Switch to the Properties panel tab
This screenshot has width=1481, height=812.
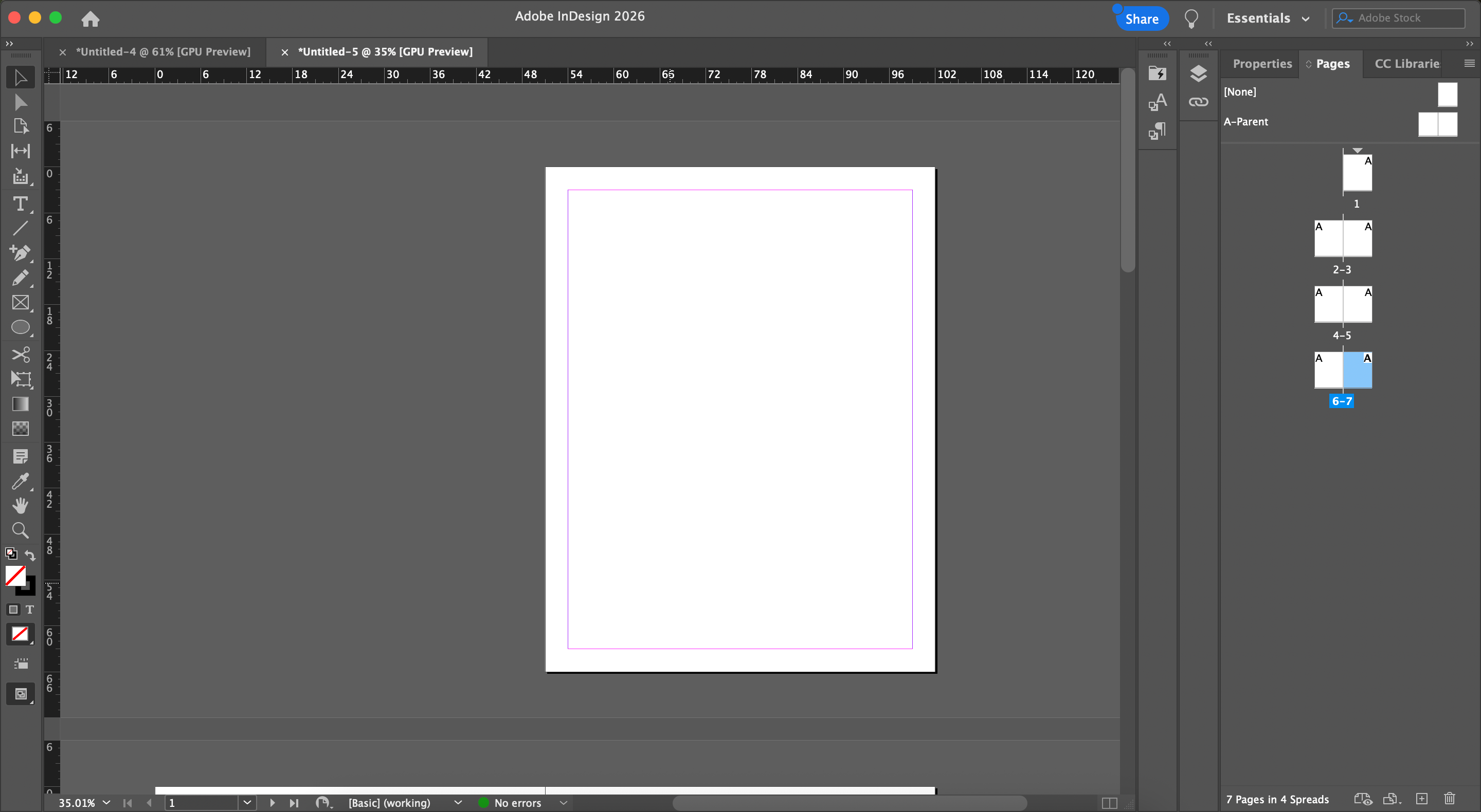point(1262,64)
